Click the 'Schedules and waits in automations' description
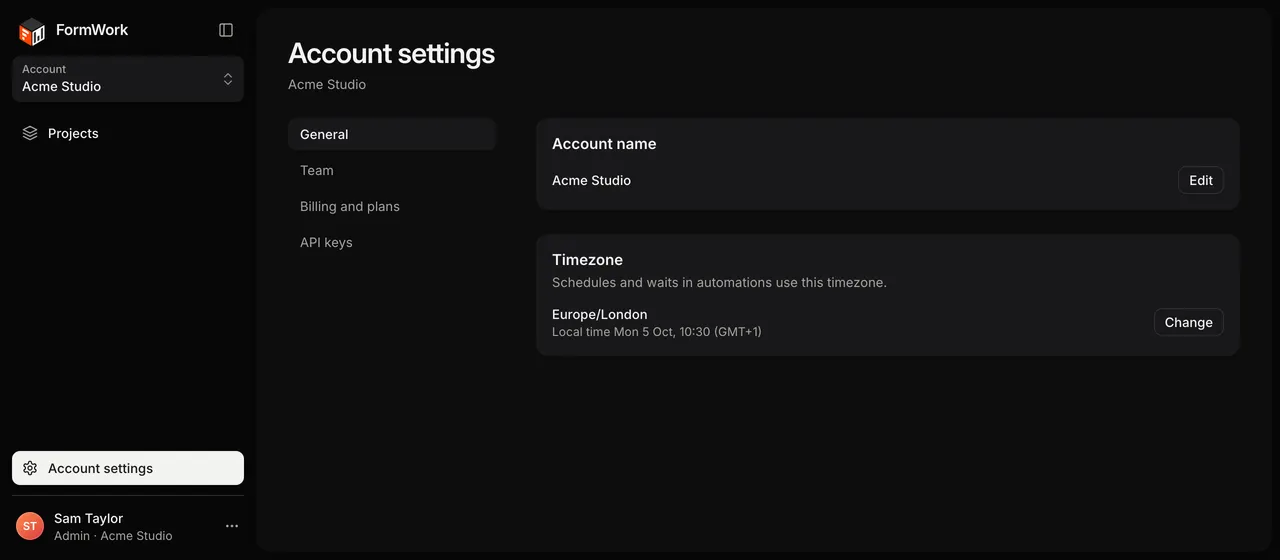 pos(719,283)
